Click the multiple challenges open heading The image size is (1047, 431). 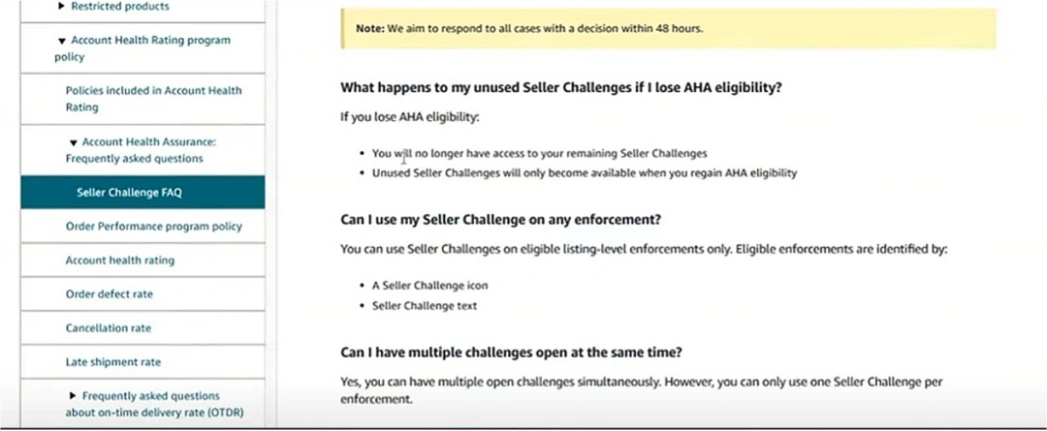(512, 352)
